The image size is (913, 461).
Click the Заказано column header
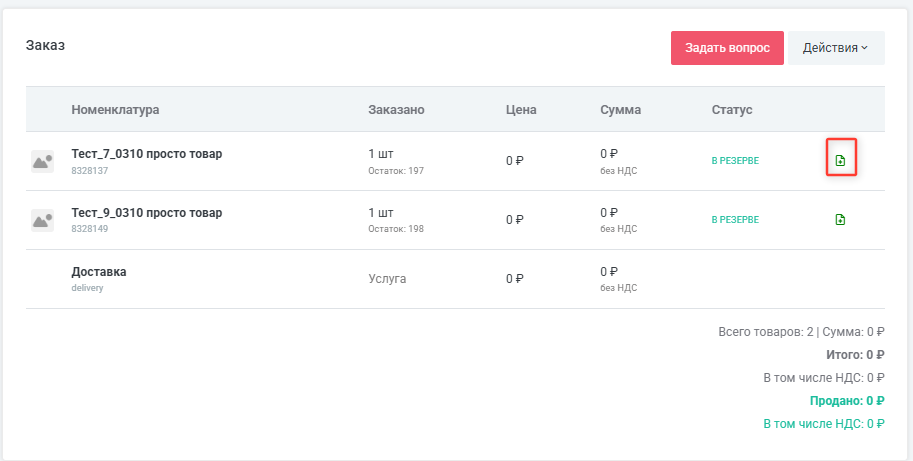[397, 110]
